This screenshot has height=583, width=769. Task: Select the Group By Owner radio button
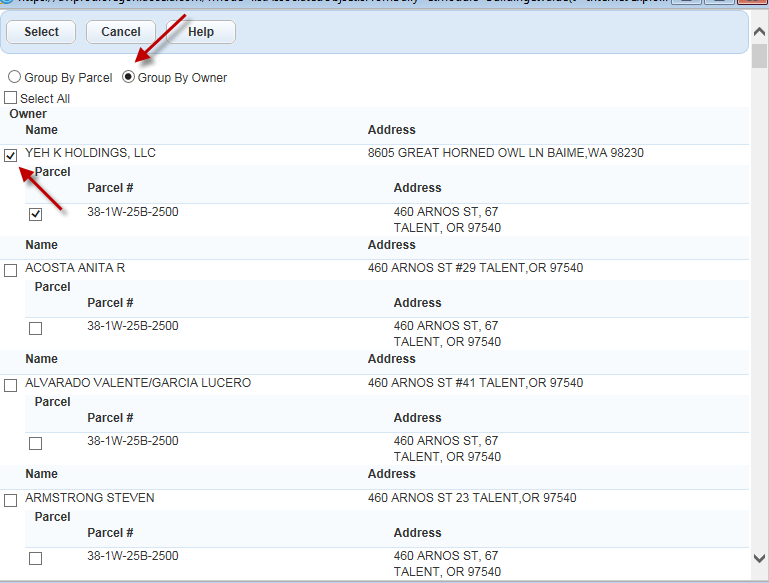pos(128,77)
